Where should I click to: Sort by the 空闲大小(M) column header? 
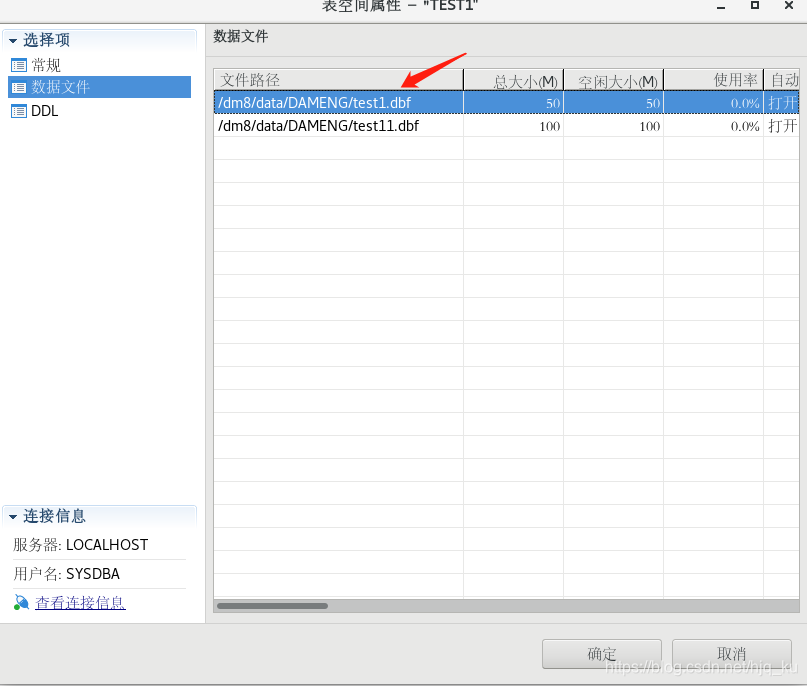(613, 80)
